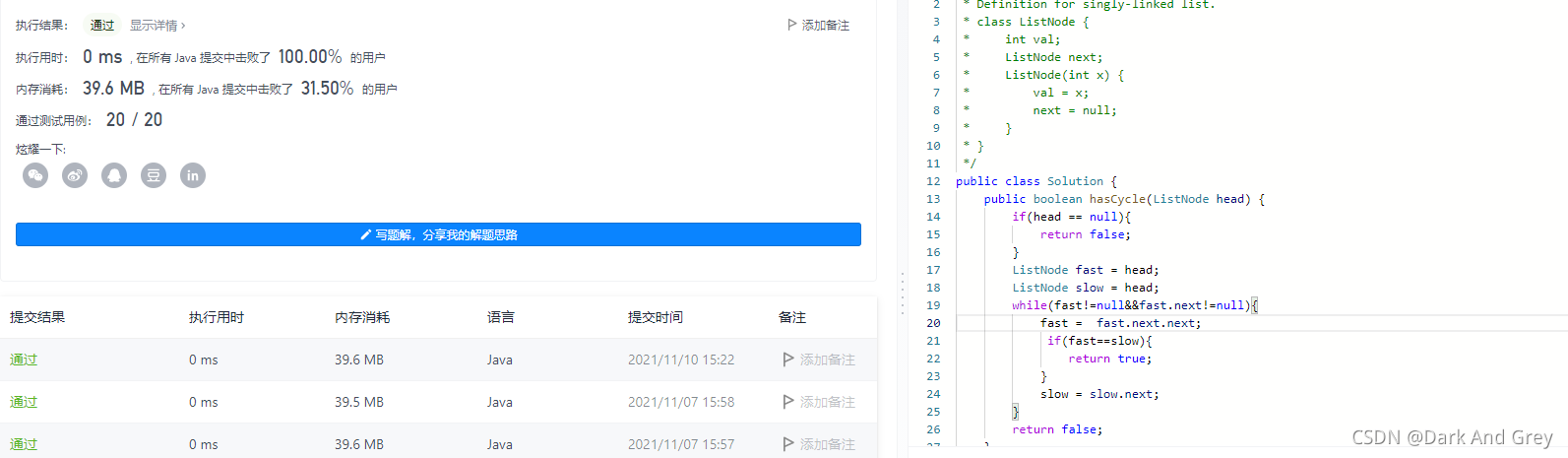Click 'public class Solution {' line
This screenshot has height=458, width=1568.
point(1036,181)
